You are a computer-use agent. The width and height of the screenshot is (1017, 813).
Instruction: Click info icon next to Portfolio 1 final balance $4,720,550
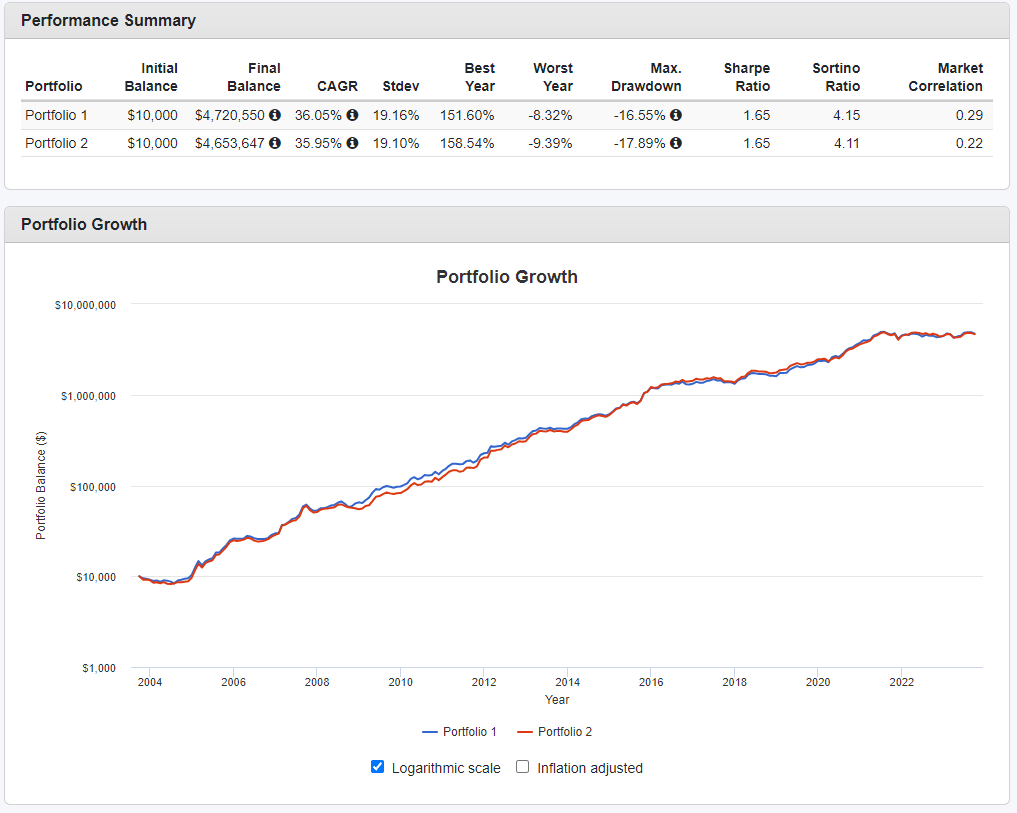[275, 115]
